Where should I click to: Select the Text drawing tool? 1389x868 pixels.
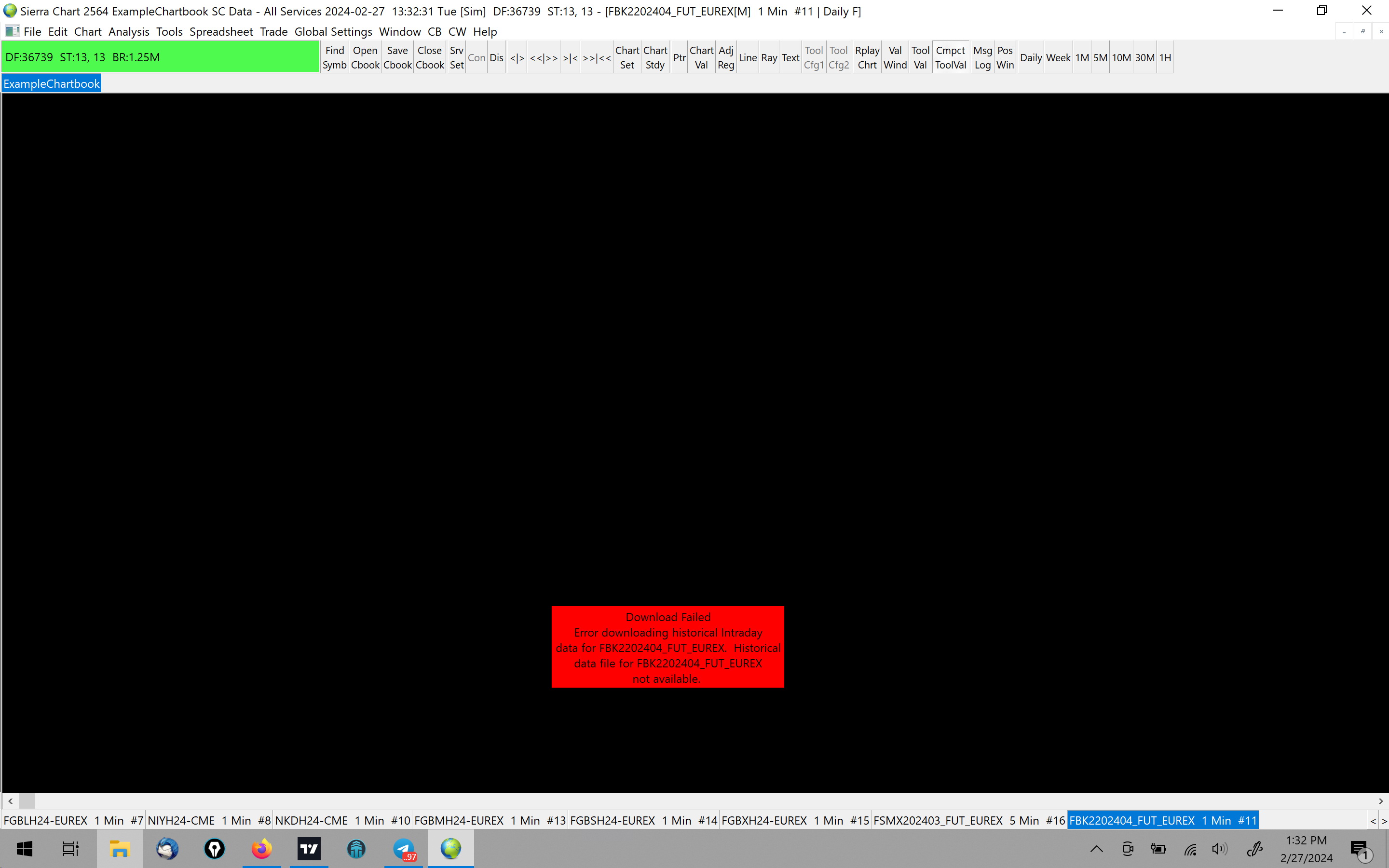click(x=790, y=57)
